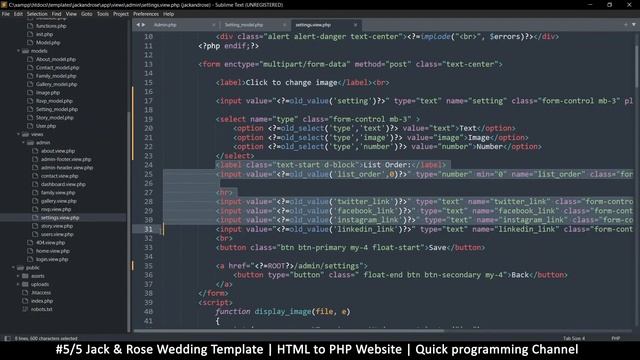
Task: Open 404.view.php file
Action: click(x=50, y=243)
